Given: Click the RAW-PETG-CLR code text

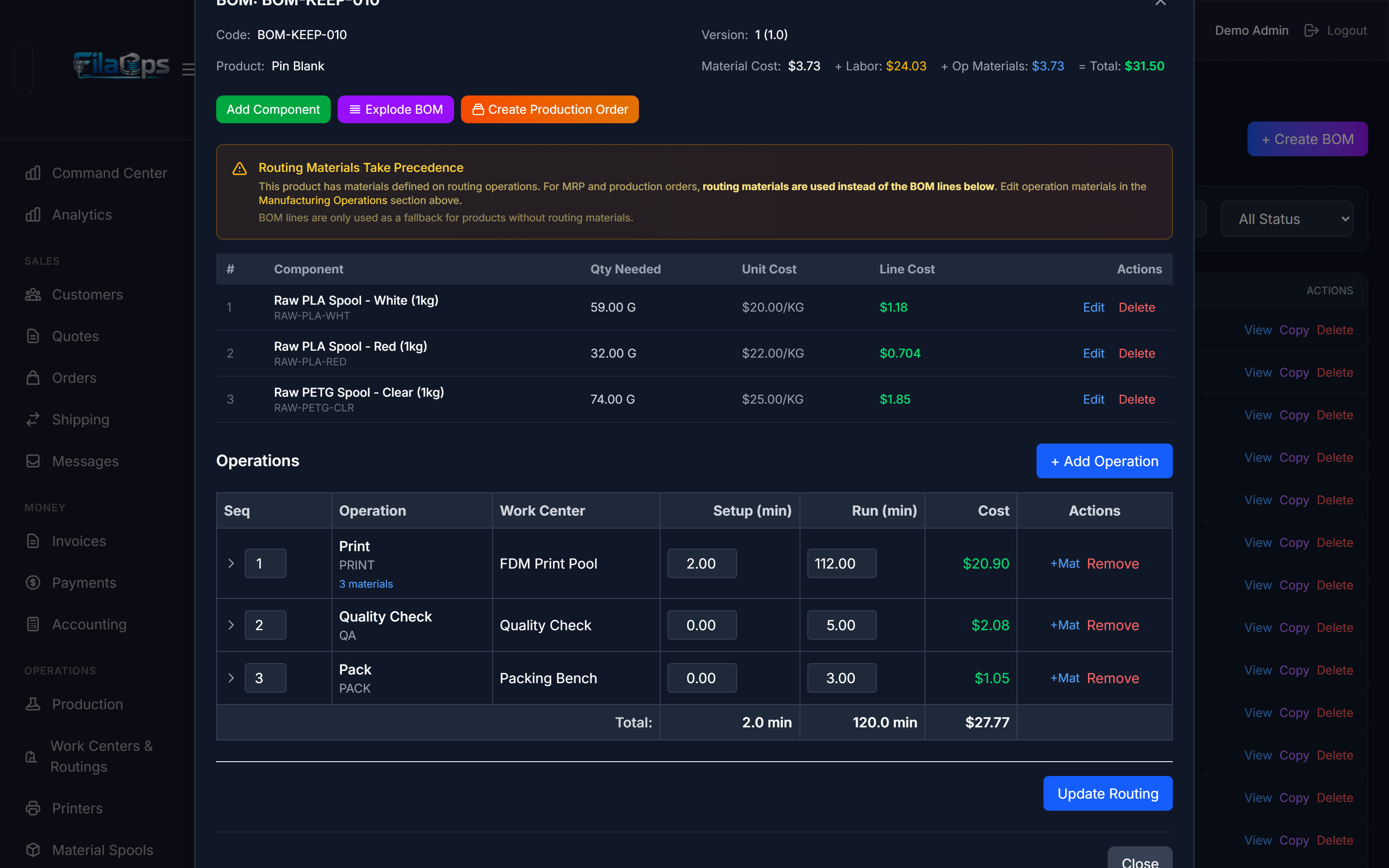Looking at the screenshot, I should (x=314, y=408).
